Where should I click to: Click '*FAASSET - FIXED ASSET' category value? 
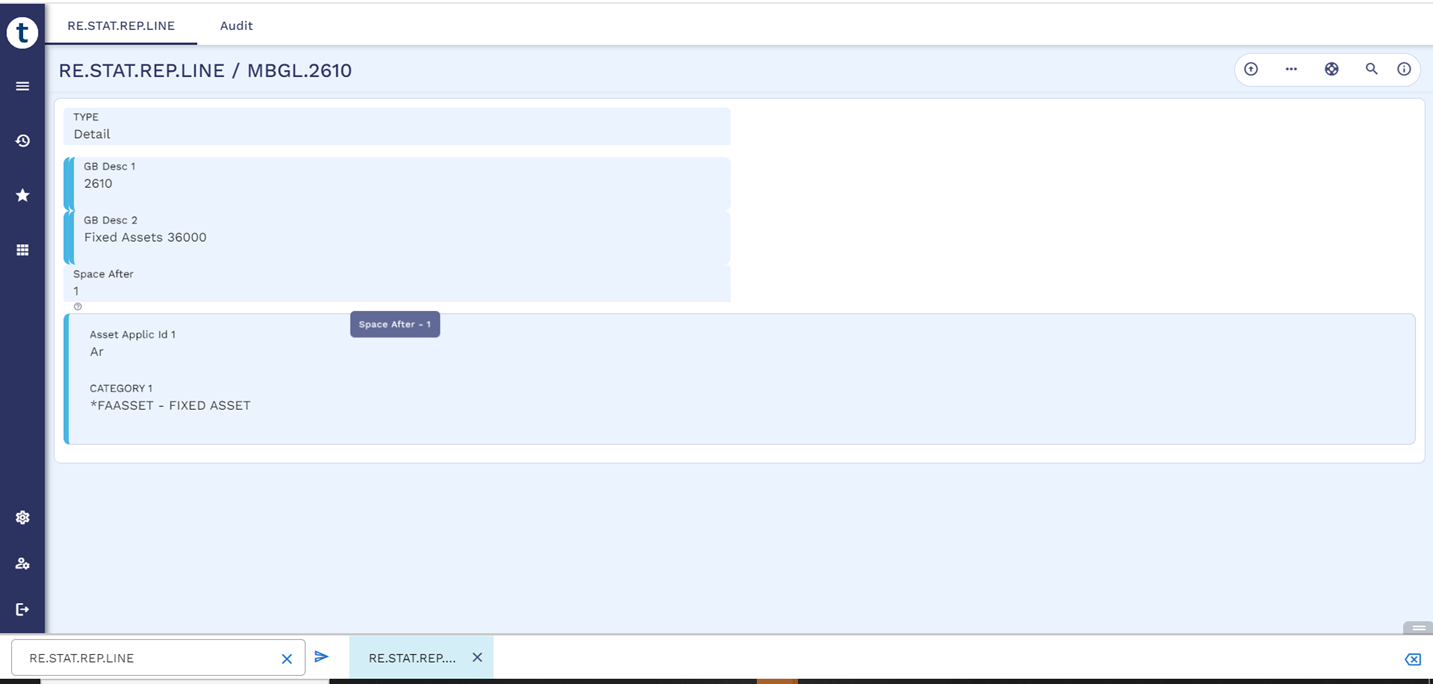click(170, 406)
